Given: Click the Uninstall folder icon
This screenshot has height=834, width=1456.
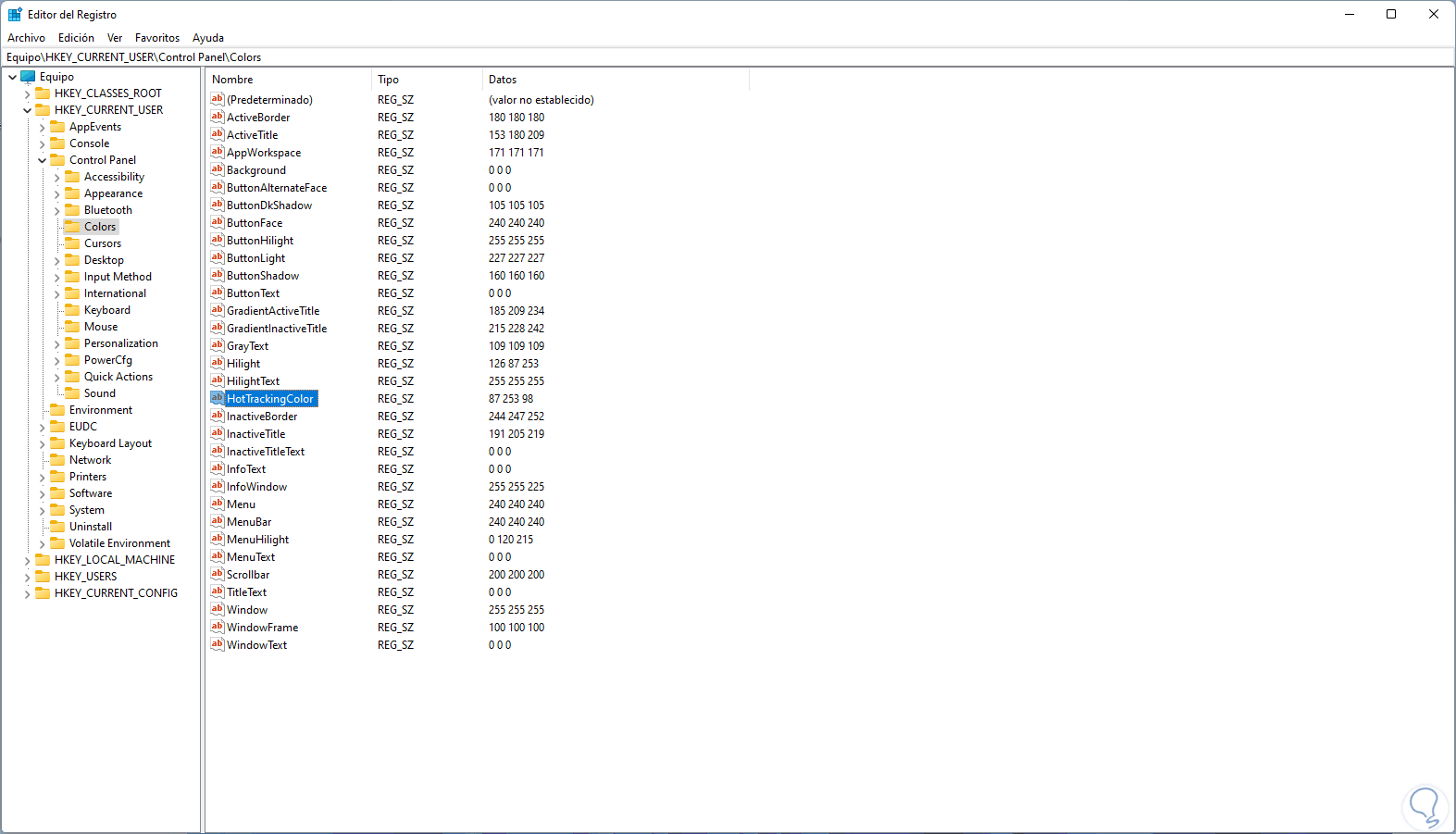Looking at the screenshot, I should tap(57, 527).
